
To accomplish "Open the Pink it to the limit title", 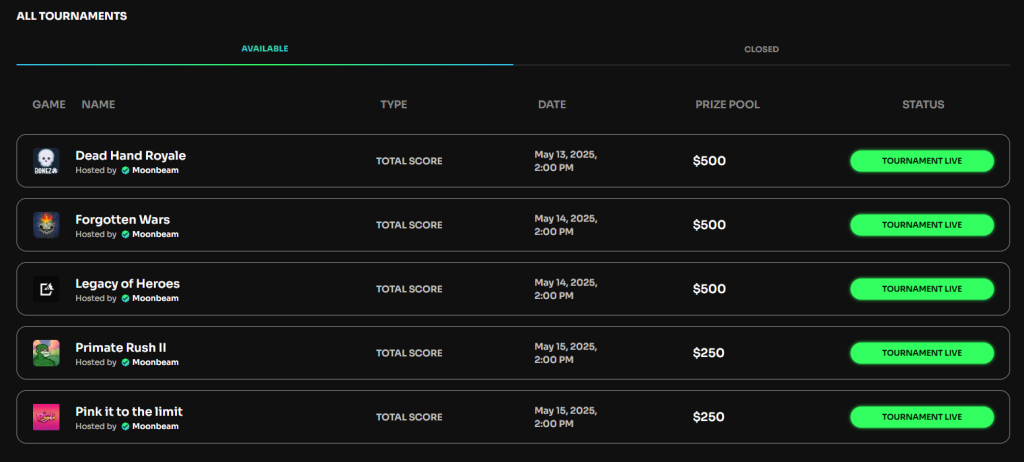I will 129,412.
